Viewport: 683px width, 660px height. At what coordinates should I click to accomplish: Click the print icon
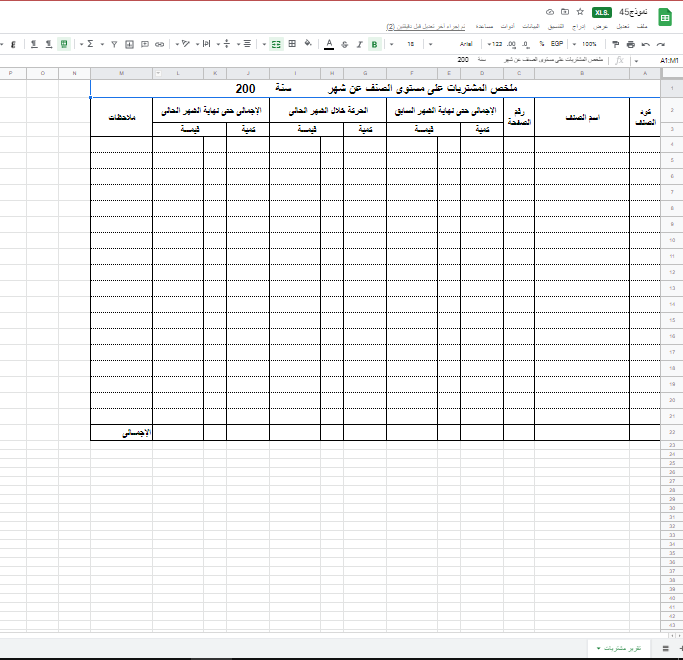tap(630, 44)
